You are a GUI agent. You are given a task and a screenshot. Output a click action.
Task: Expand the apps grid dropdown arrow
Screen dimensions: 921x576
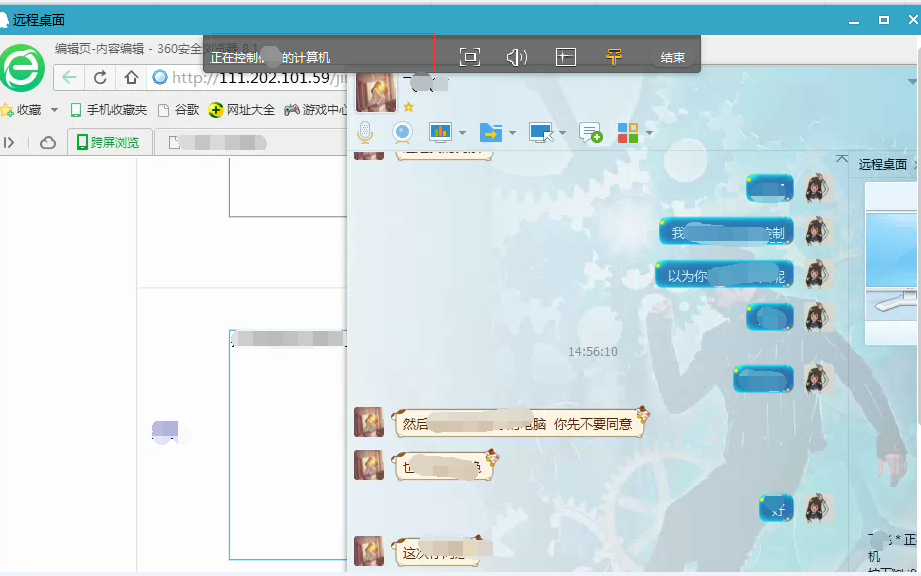point(649,133)
